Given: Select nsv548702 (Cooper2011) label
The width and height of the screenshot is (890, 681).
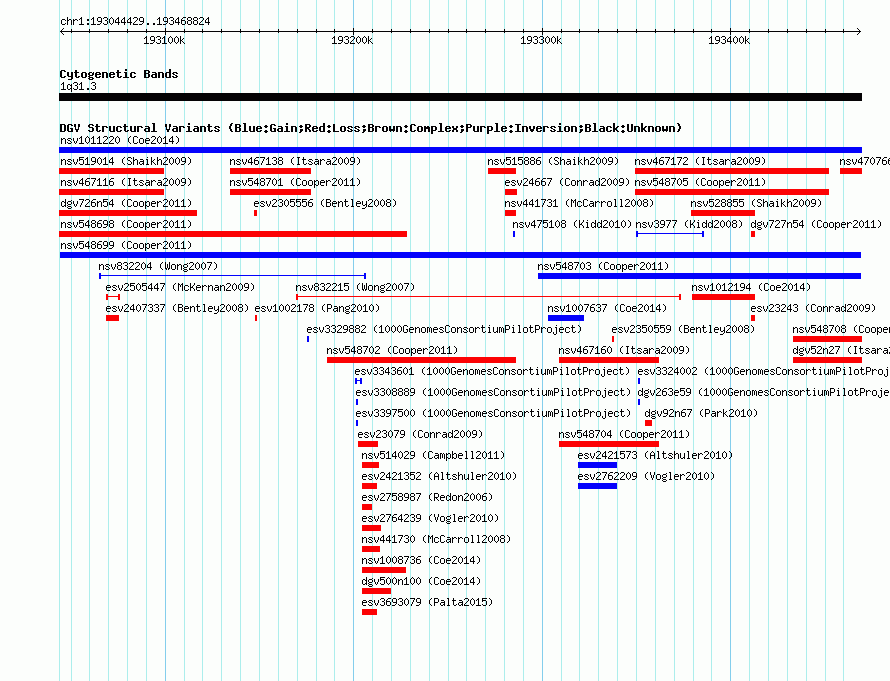Looking at the screenshot, I should [392, 350].
